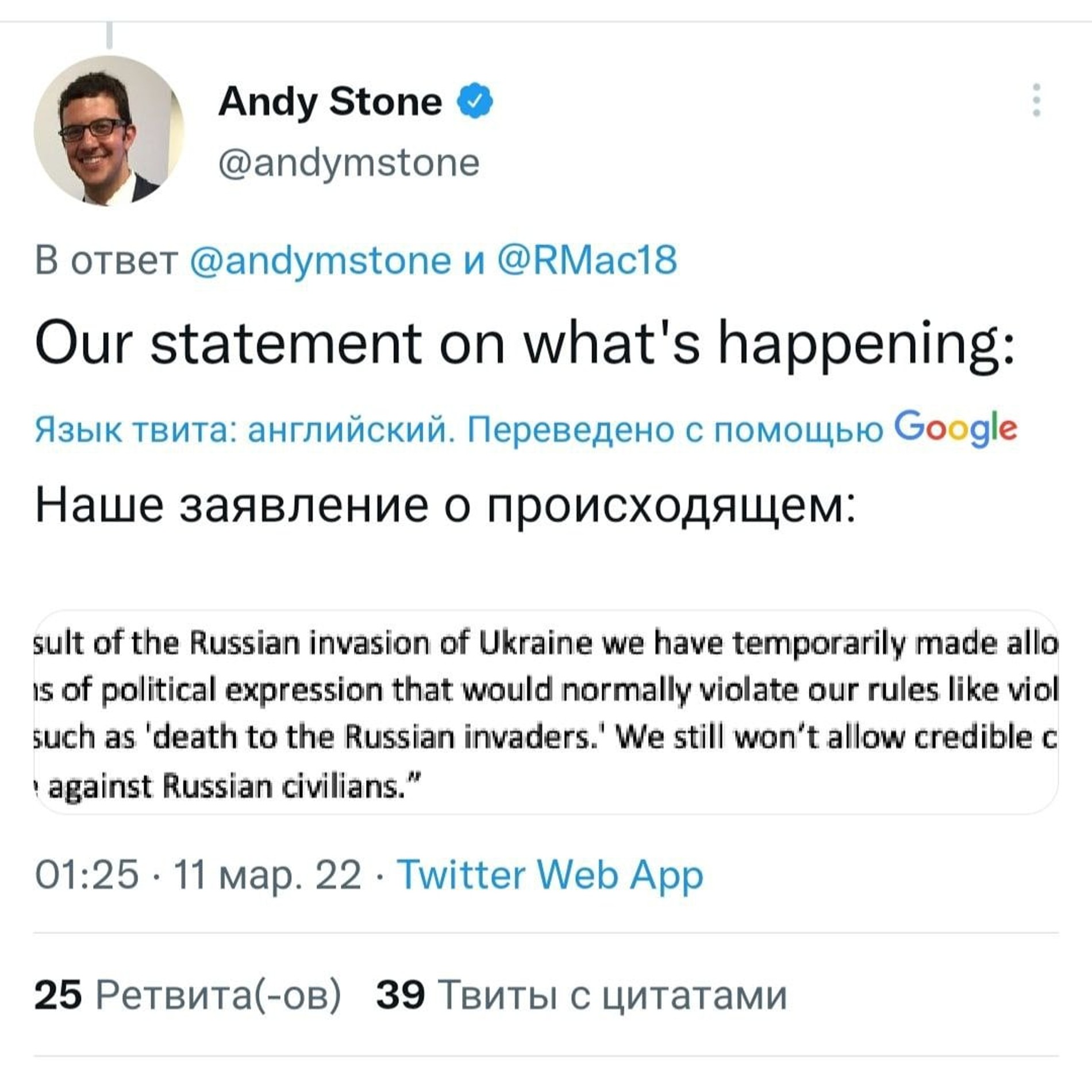1092x1092 pixels.
Task: Click the 'Переведено с помощью' text
Action: pyautogui.click(x=675, y=429)
